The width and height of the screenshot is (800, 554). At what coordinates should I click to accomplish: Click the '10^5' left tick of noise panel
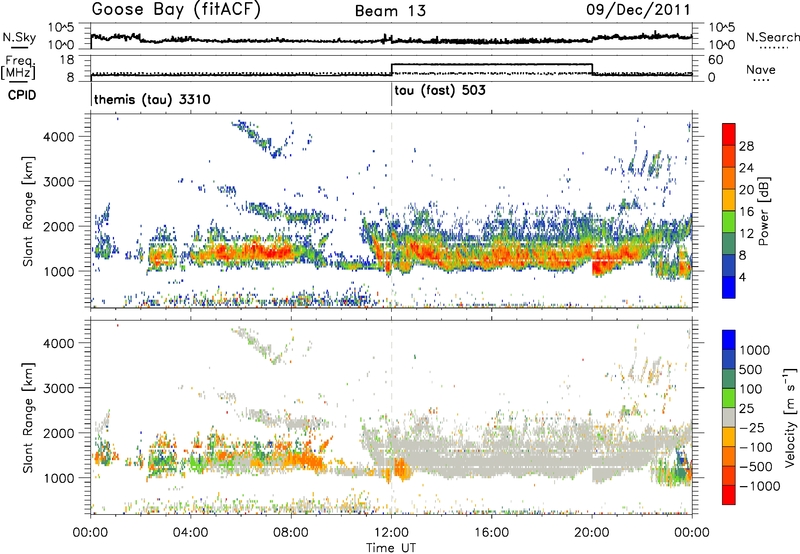[x=61, y=27]
